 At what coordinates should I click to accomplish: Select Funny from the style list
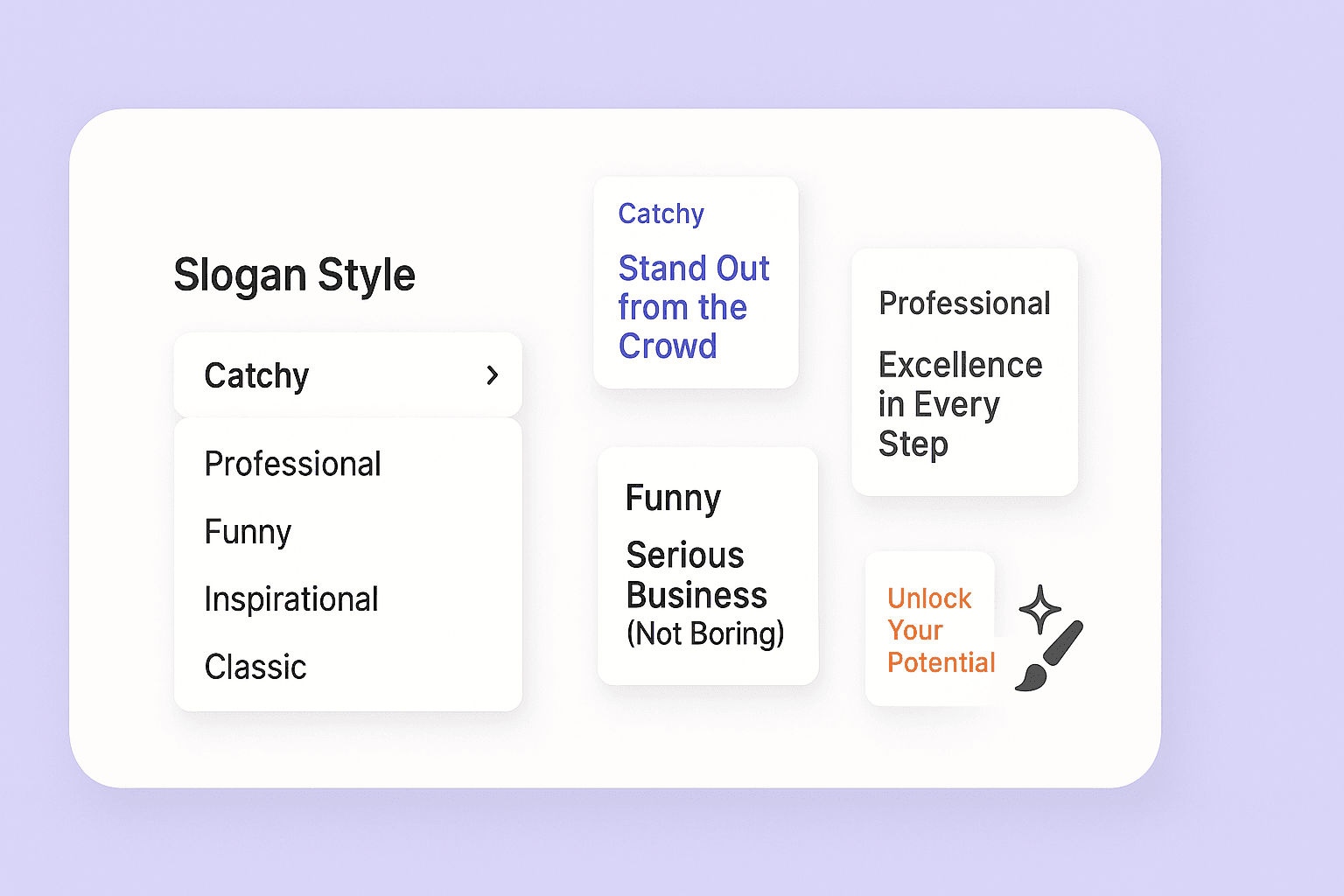[x=248, y=531]
